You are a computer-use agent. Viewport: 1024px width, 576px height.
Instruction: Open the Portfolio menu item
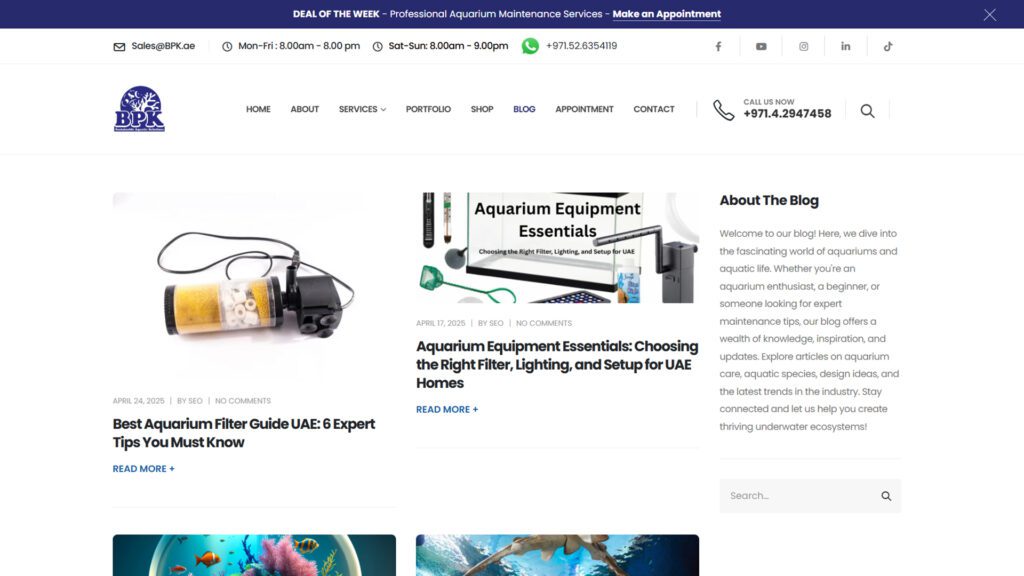coord(428,109)
